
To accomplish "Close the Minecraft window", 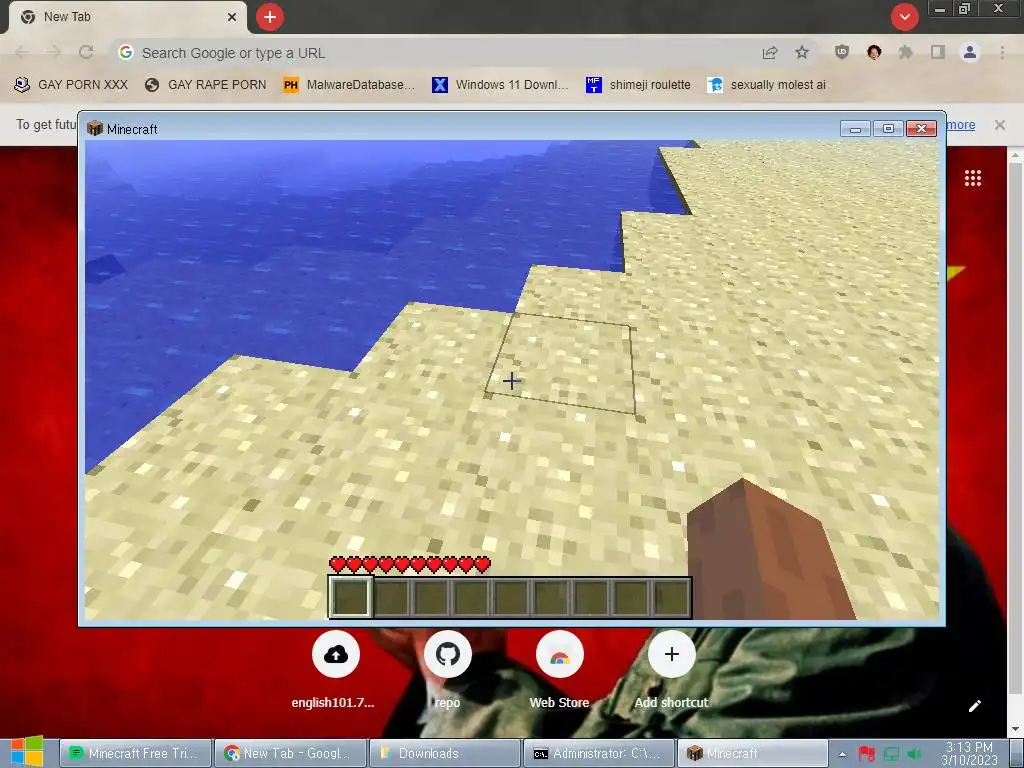I will coord(921,129).
